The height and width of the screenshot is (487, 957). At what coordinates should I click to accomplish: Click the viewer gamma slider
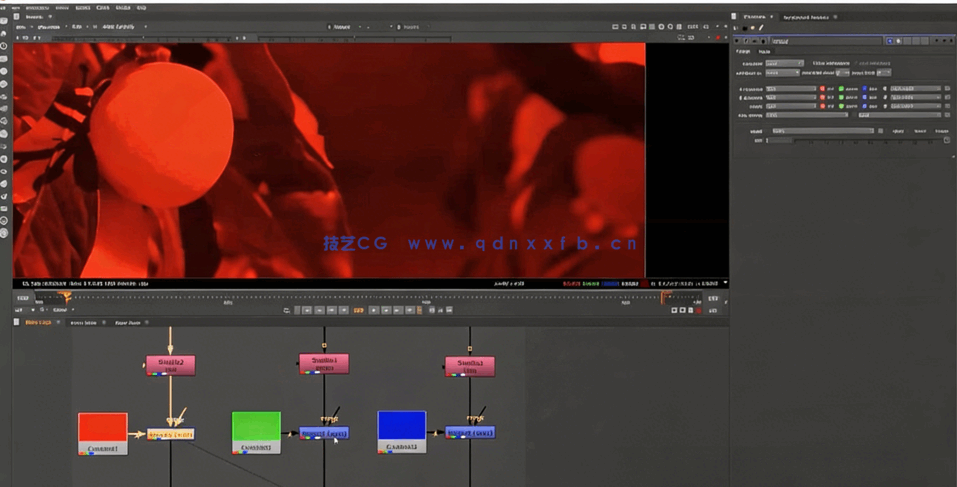coord(355,38)
